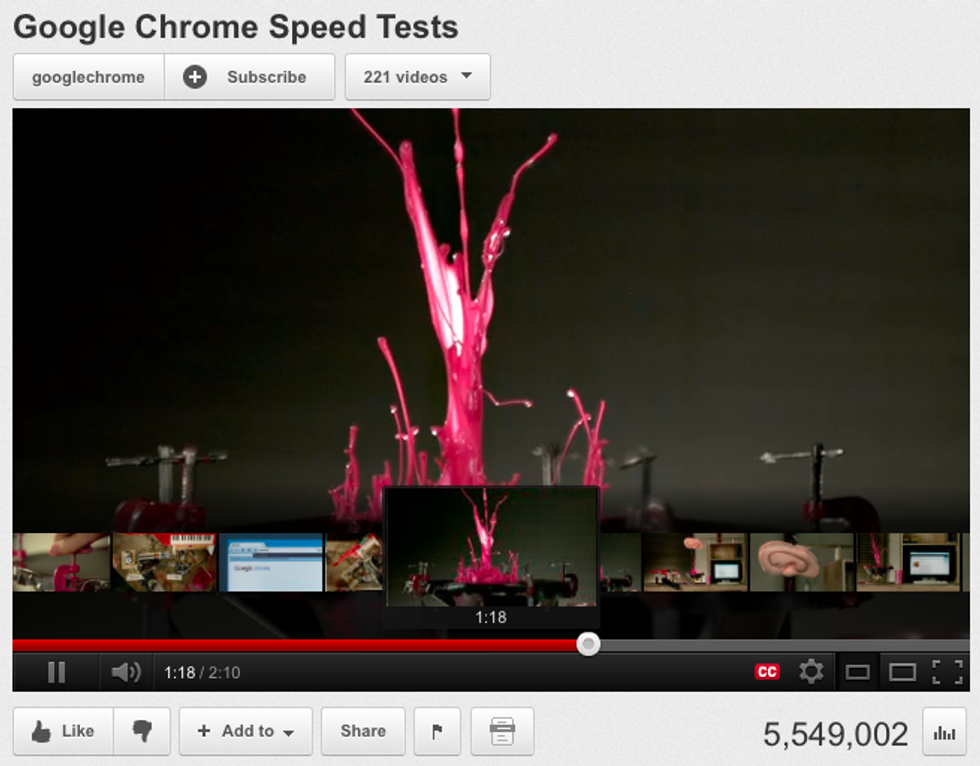Select the Chrome browser window thumbnail

tap(271, 562)
